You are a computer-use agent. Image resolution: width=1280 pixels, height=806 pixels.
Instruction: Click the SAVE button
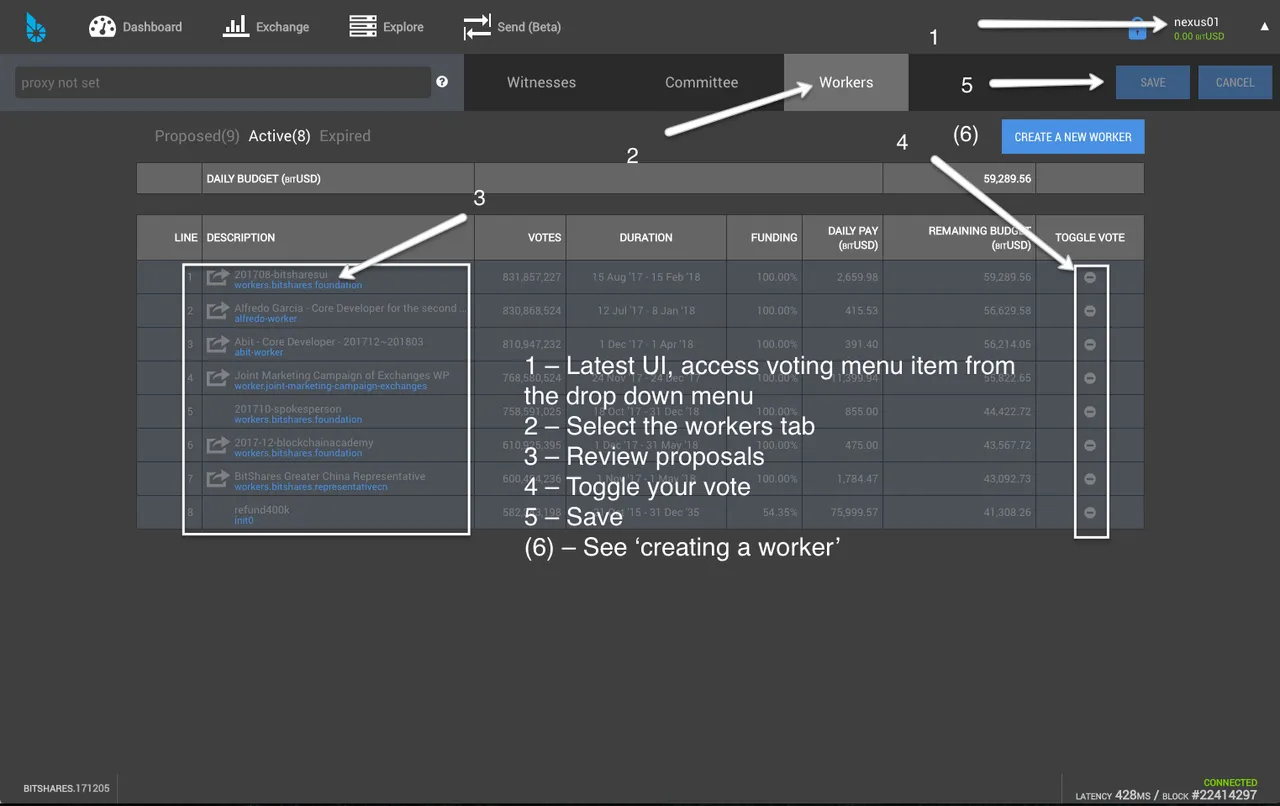(1153, 82)
